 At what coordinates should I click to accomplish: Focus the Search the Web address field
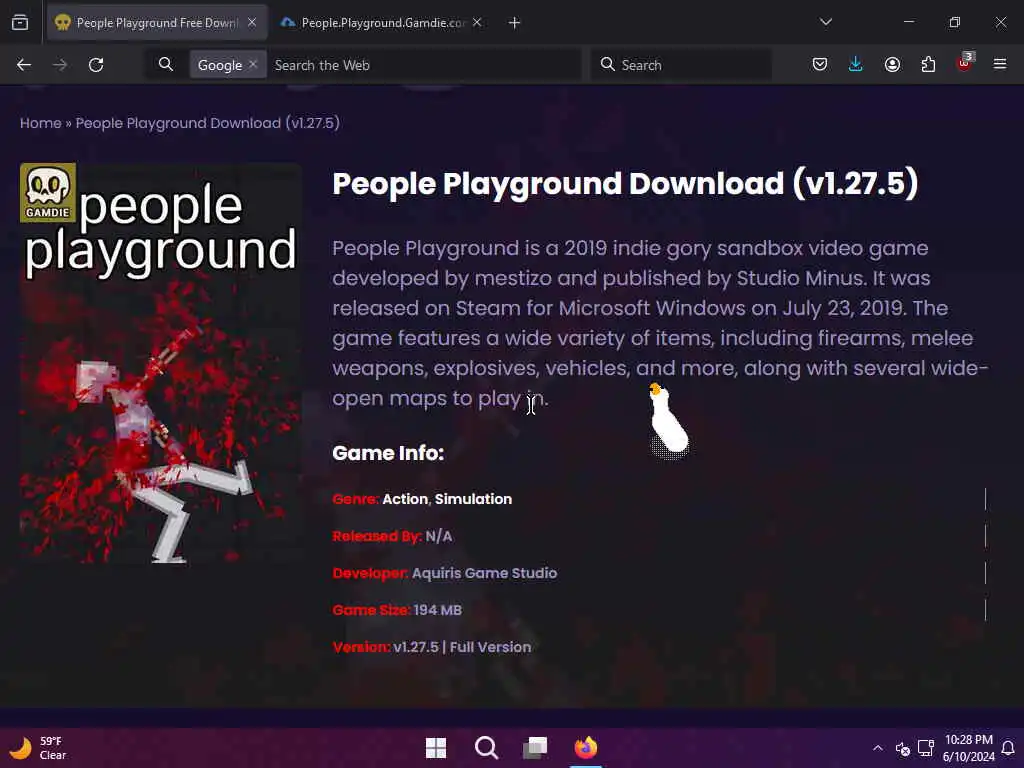point(424,65)
